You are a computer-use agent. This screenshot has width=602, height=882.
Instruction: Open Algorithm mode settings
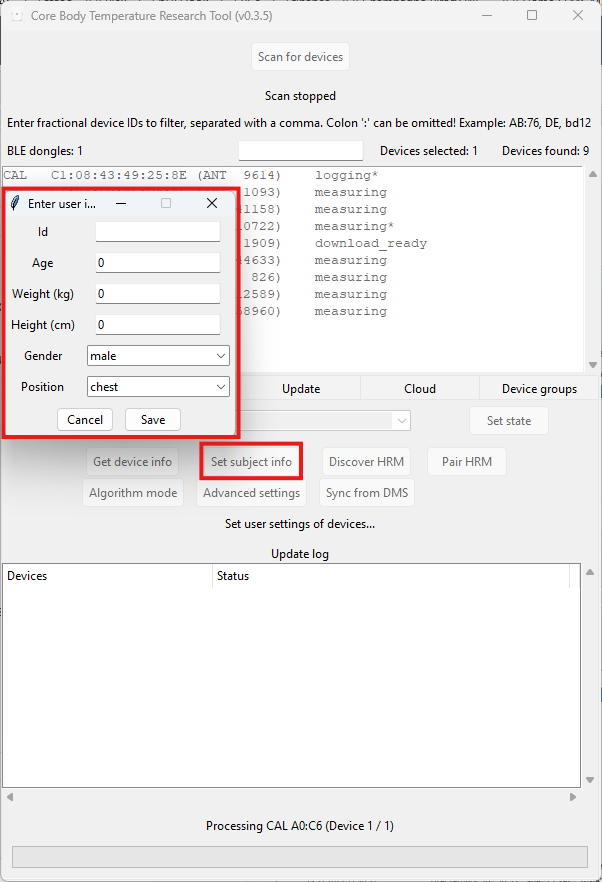pyautogui.click(x=133, y=493)
